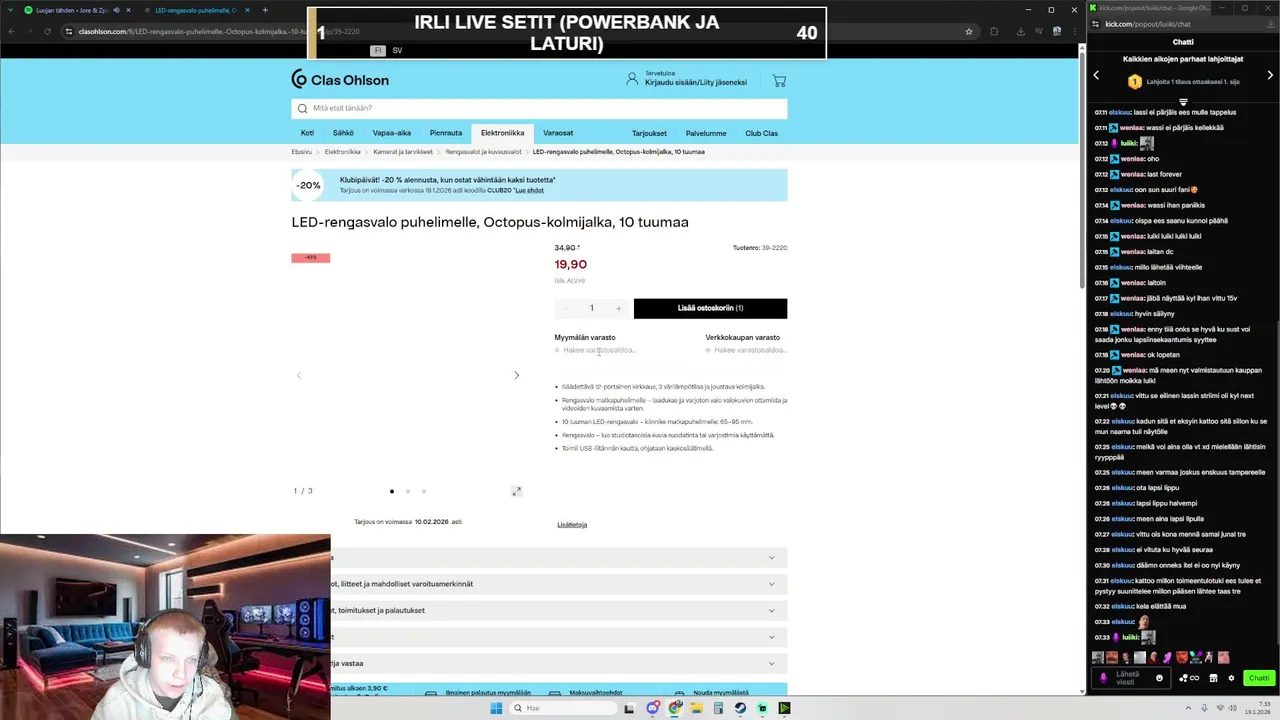Screen dimensions: 1280x720
Task: Collapse leaderboard with the small chevron
Action: [x=1183, y=102]
